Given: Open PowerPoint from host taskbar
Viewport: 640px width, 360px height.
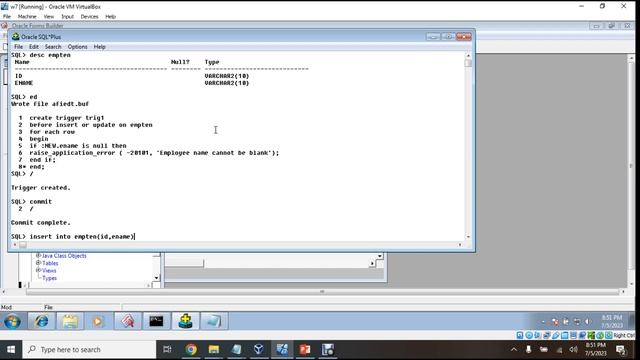Looking at the screenshot, I should coord(304,349).
